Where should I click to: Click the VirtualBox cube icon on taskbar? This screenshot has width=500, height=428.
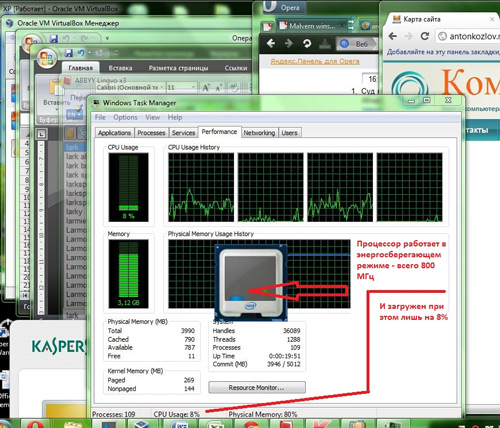142,424
